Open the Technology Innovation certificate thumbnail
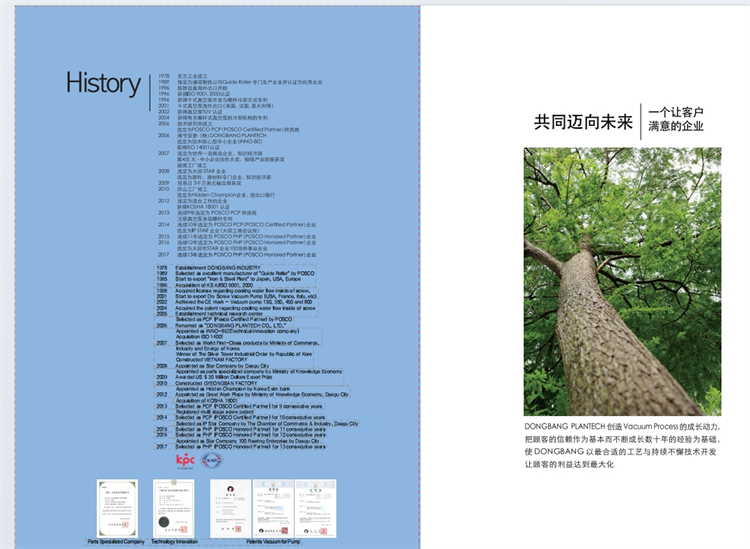The image size is (750, 549). click(174, 508)
